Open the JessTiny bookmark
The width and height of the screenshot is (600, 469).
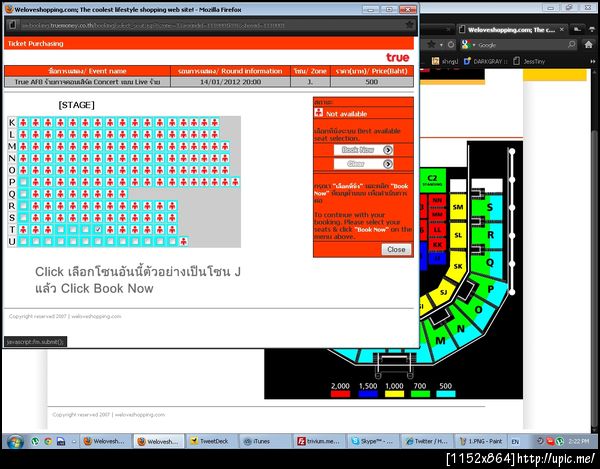[x=530, y=61]
